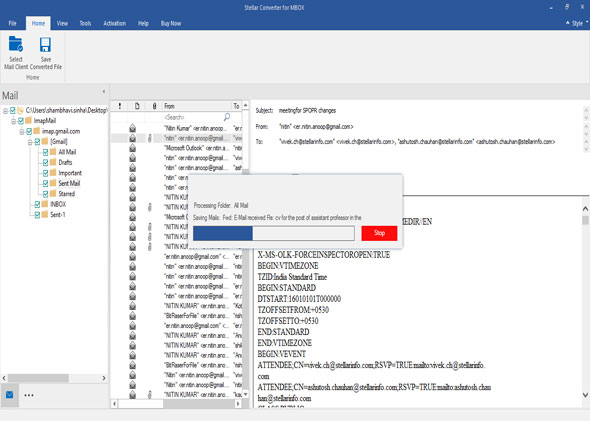
Task: Stop the mail saving process
Action: click(x=379, y=233)
